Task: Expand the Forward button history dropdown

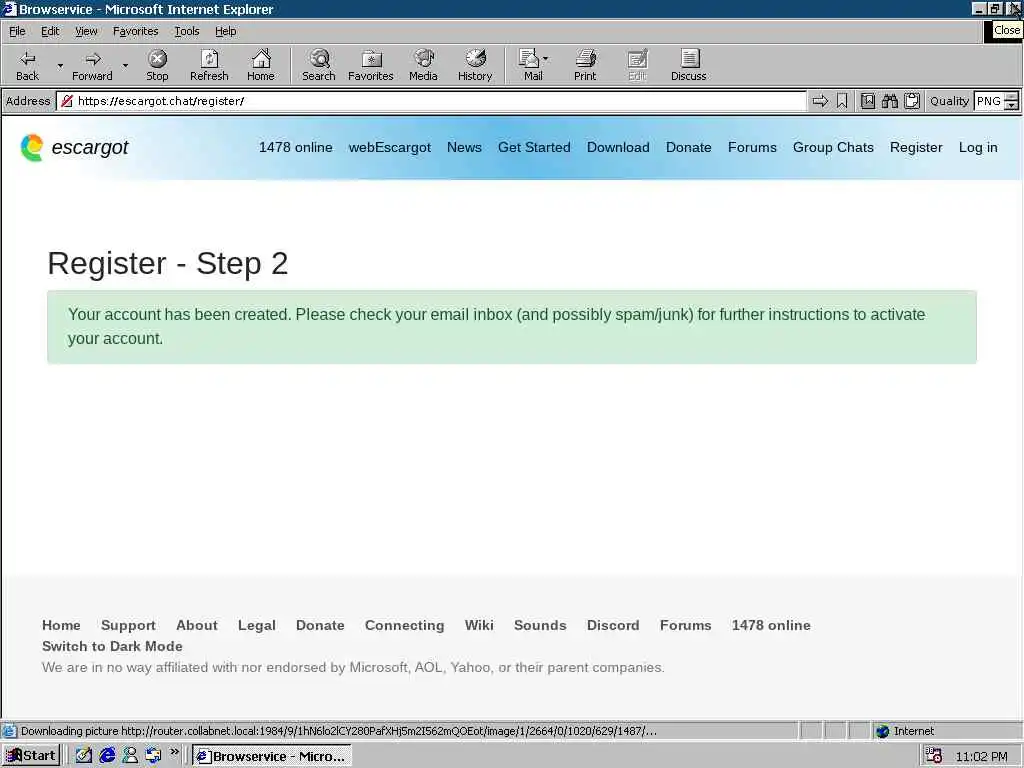Action: pos(125,65)
